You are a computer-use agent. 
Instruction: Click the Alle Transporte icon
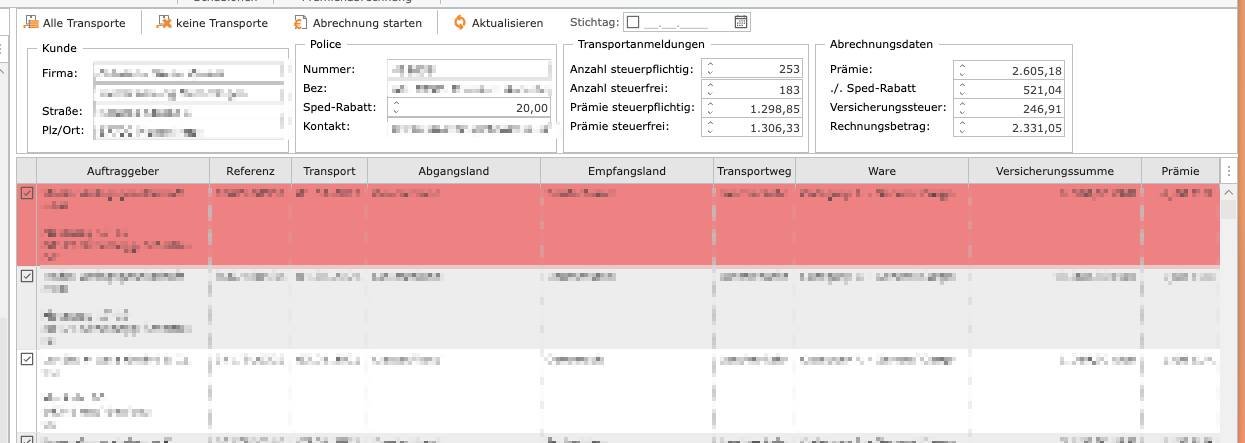31,22
